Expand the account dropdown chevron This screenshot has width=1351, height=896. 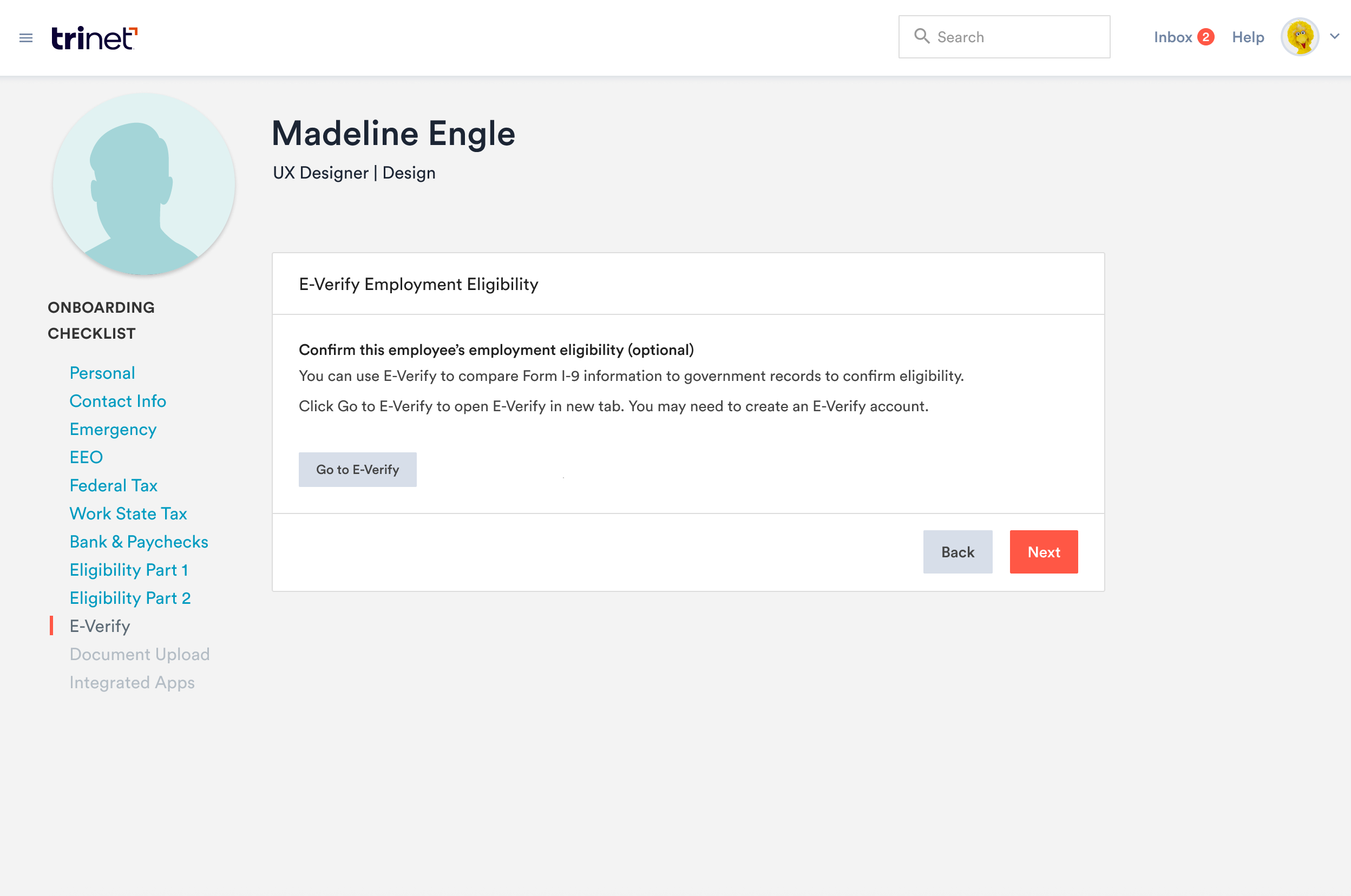1335,37
